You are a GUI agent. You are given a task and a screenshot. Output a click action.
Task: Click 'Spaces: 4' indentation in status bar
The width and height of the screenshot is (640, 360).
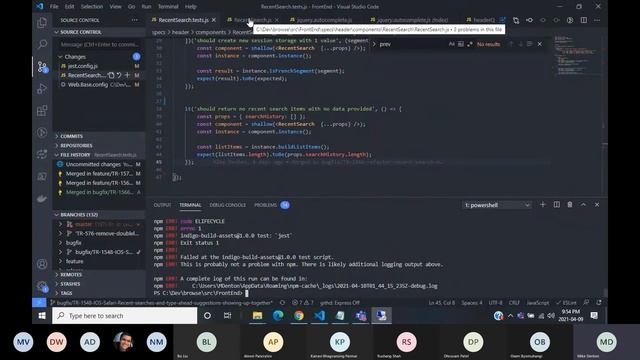click(471, 302)
